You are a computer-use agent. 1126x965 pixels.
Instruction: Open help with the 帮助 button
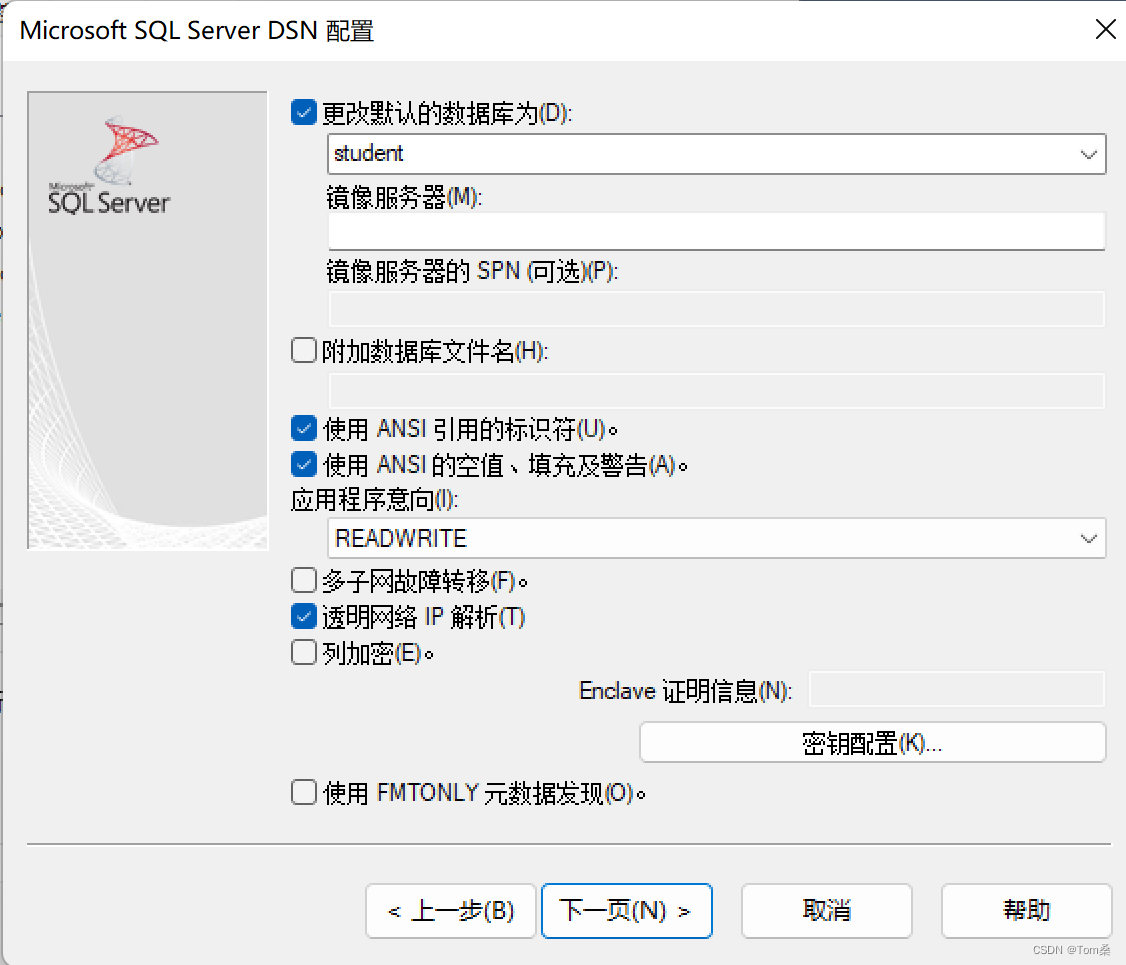coord(1027,910)
